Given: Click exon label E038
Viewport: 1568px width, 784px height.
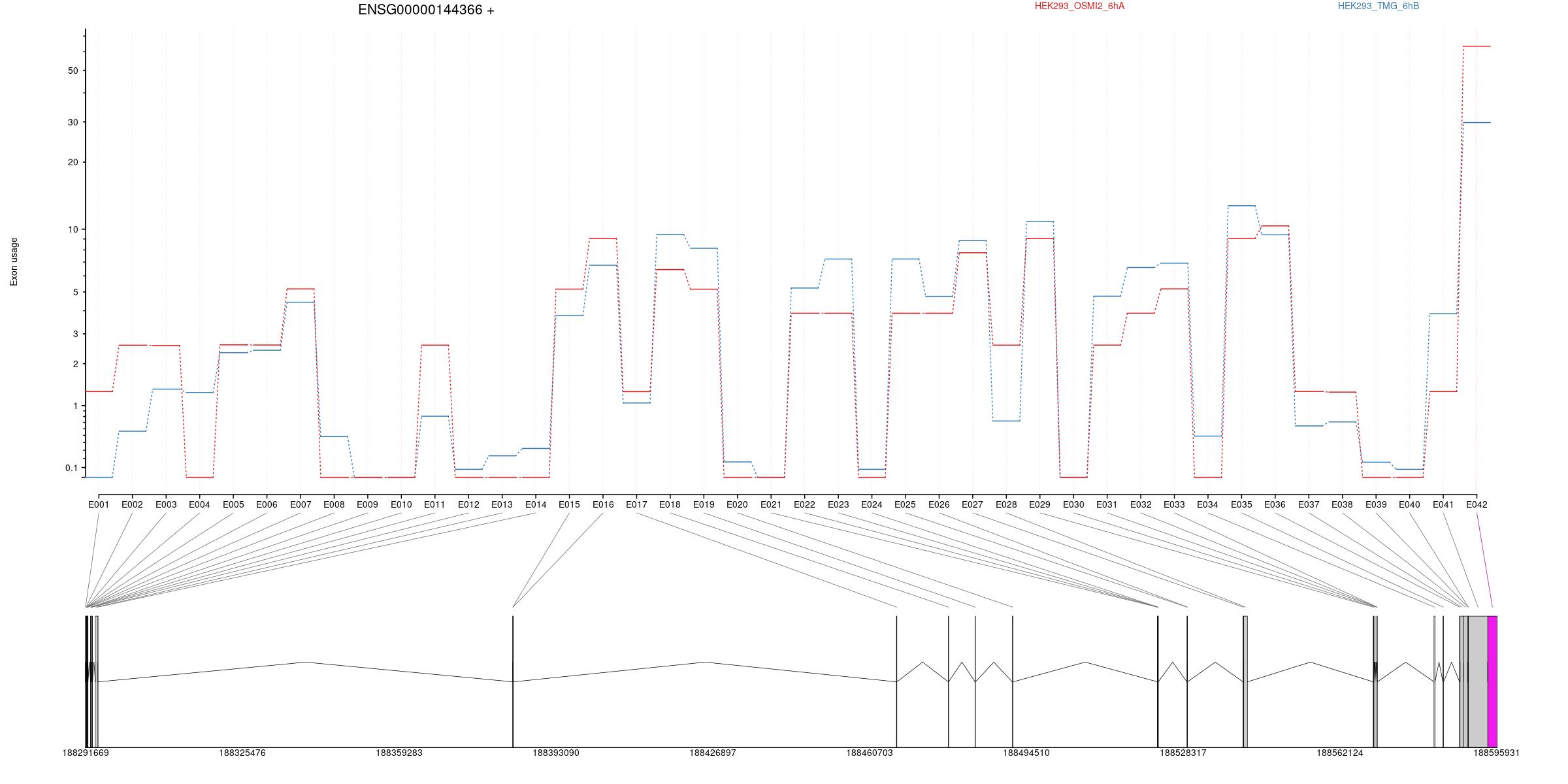Looking at the screenshot, I should click(x=1342, y=504).
